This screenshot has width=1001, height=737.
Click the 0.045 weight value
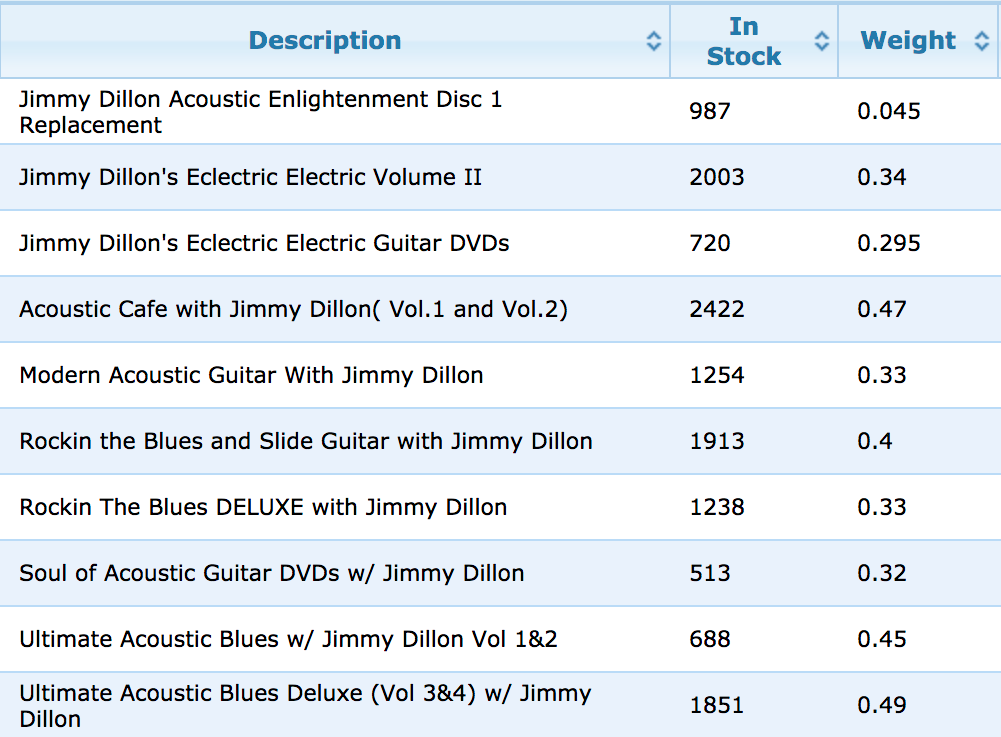point(889,111)
